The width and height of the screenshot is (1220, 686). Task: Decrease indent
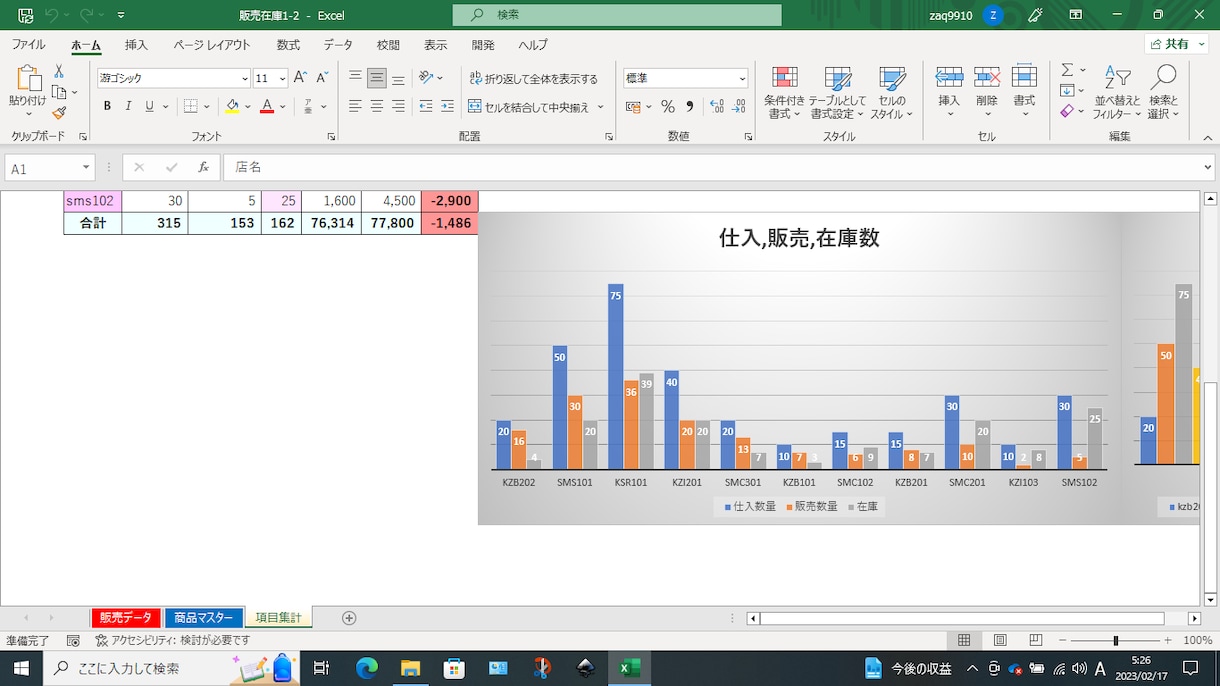[x=426, y=106]
